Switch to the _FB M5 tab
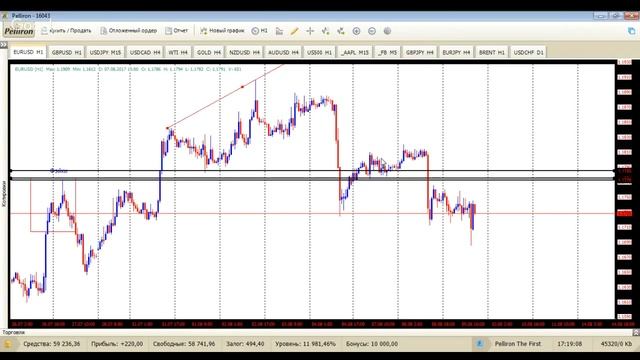Viewport: 640px width, 360px height. (387, 53)
